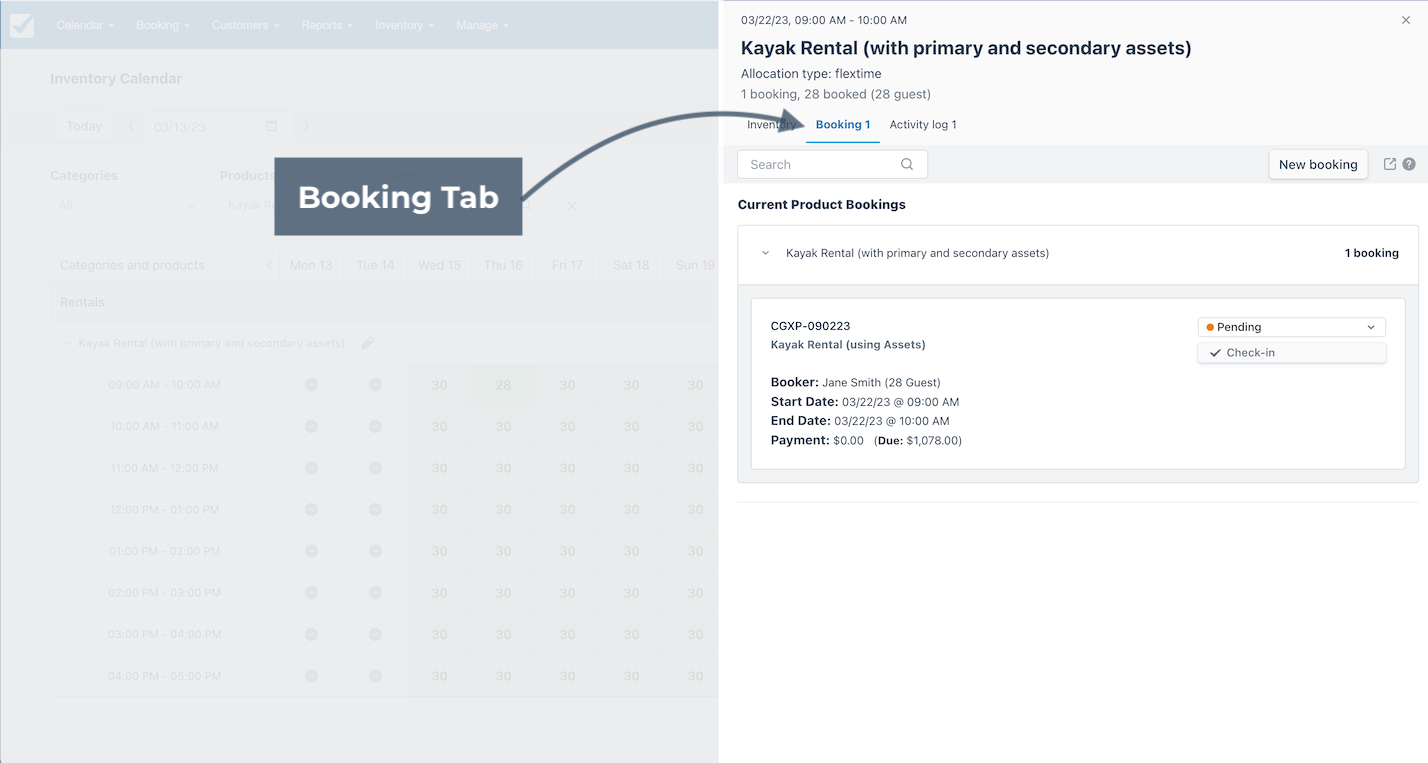Click the Mon 13 blocked icon for 01:00 PM

tap(311, 551)
